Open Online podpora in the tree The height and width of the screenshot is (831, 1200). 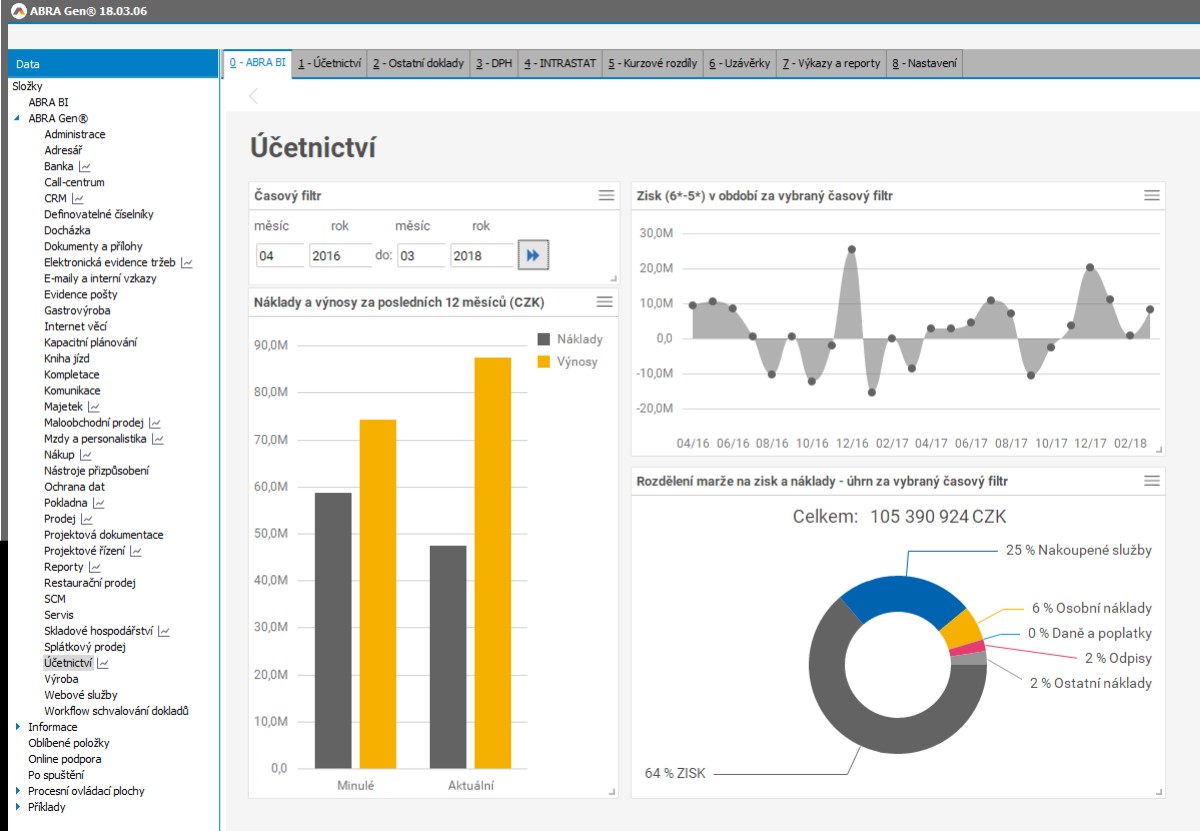[65, 759]
